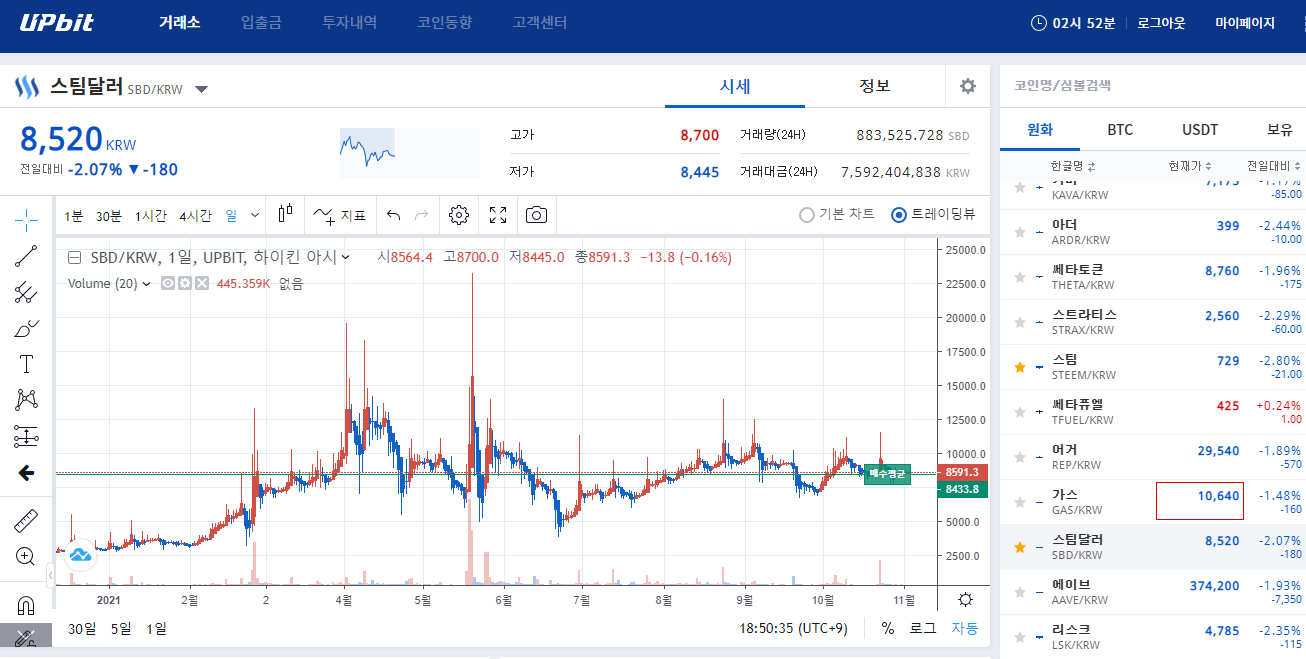Select the ruler measure tool
The height and width of the screenshot is (659, 1306).
26,521
